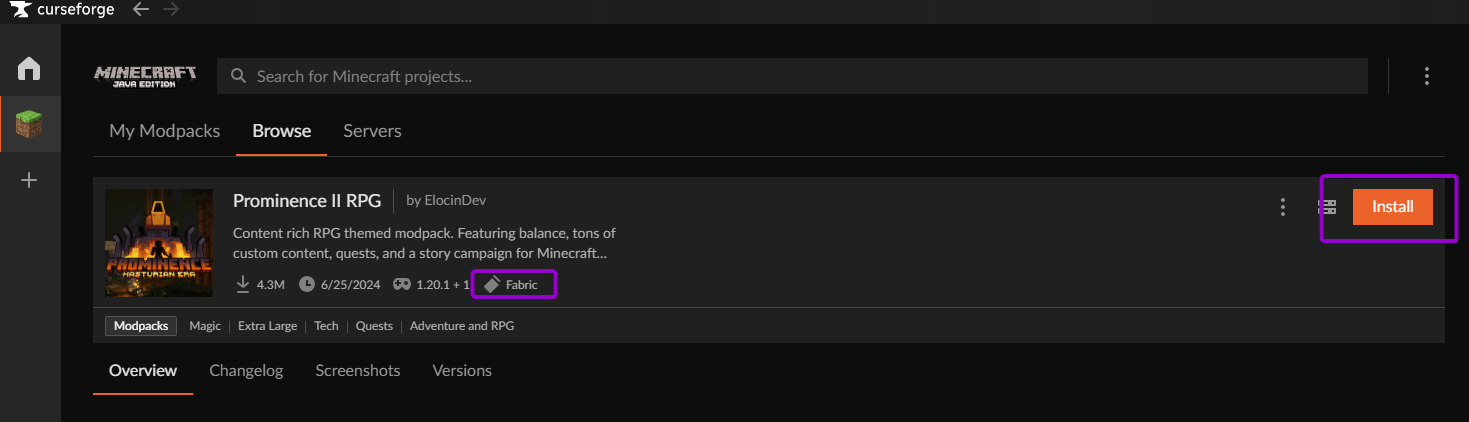The width and height of the screenshot is (1469, 422).
Task: Click the plus icon to add a game
Action: click(29, 181)
